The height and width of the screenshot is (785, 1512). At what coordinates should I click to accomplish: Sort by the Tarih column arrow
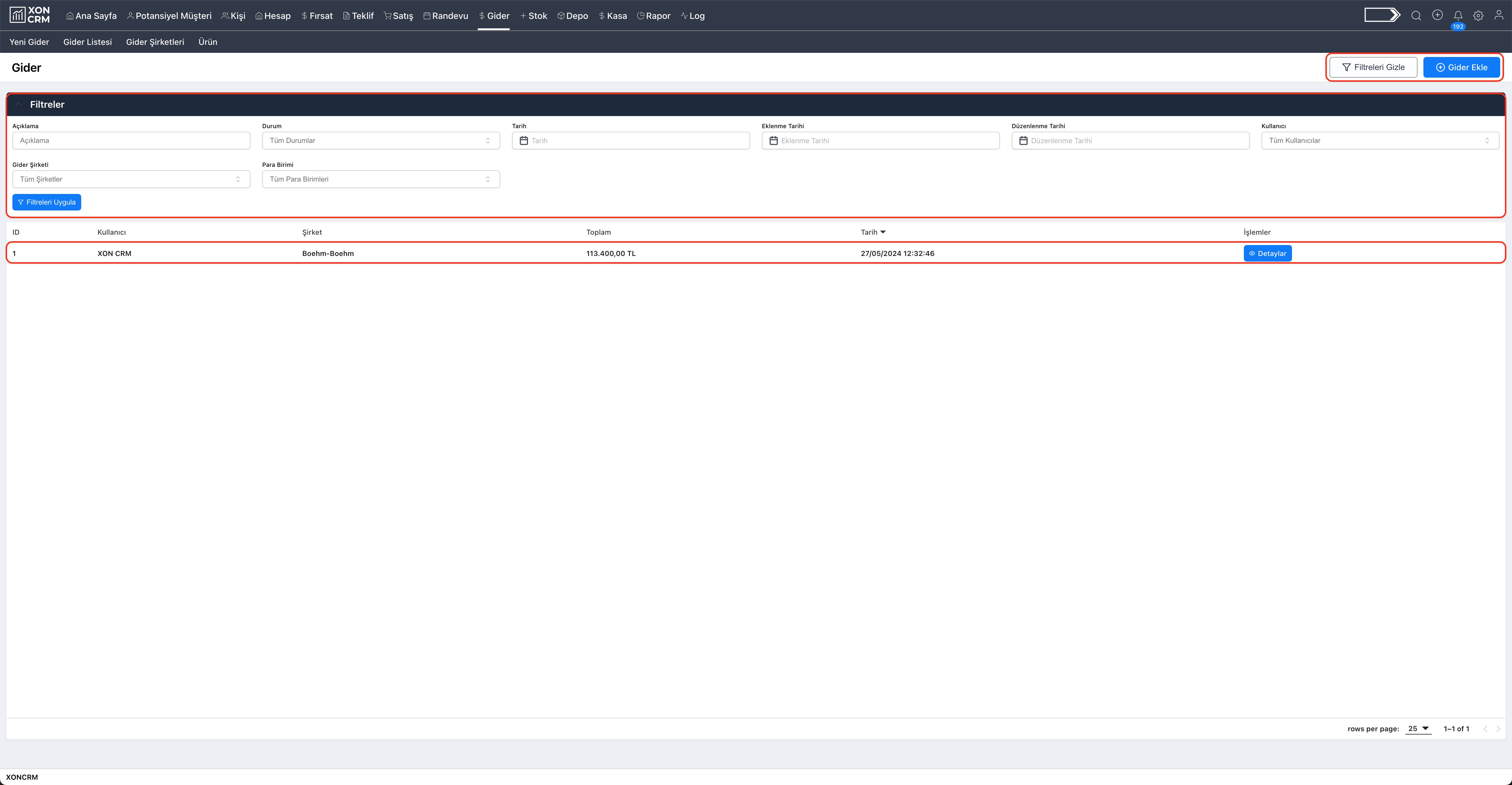tap(883, 232)
